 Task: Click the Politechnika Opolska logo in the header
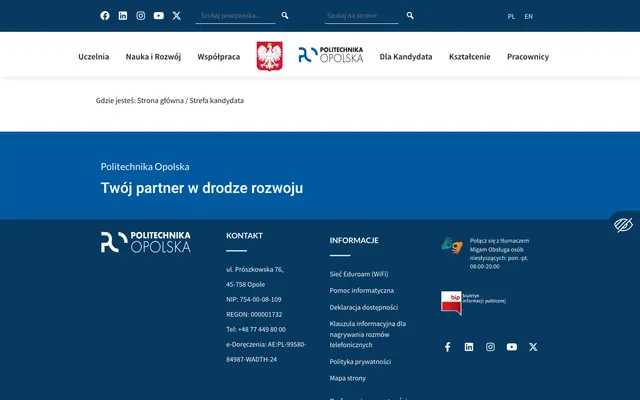331,55
